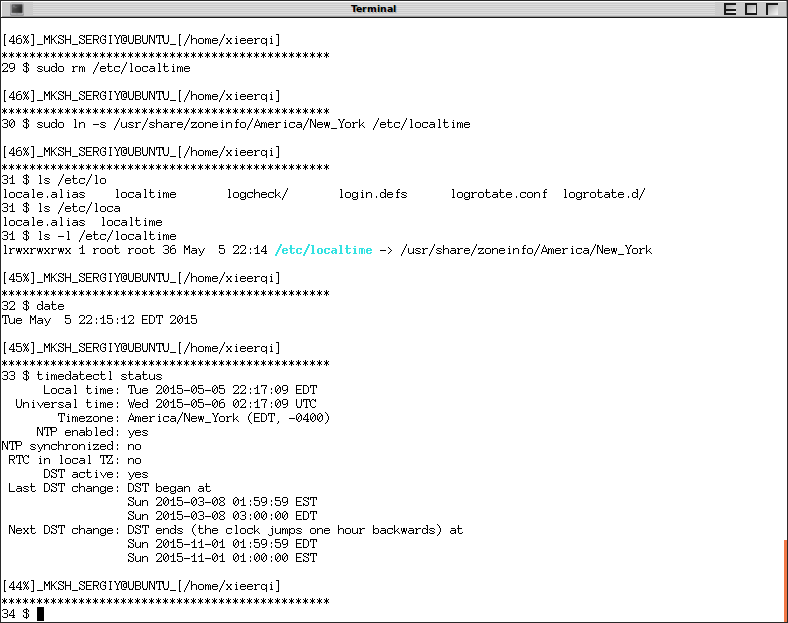Click 'Sun 2015-03-08 01:59:59 EST' line
This screenshot has height=623, width=788.
(222, 502)
